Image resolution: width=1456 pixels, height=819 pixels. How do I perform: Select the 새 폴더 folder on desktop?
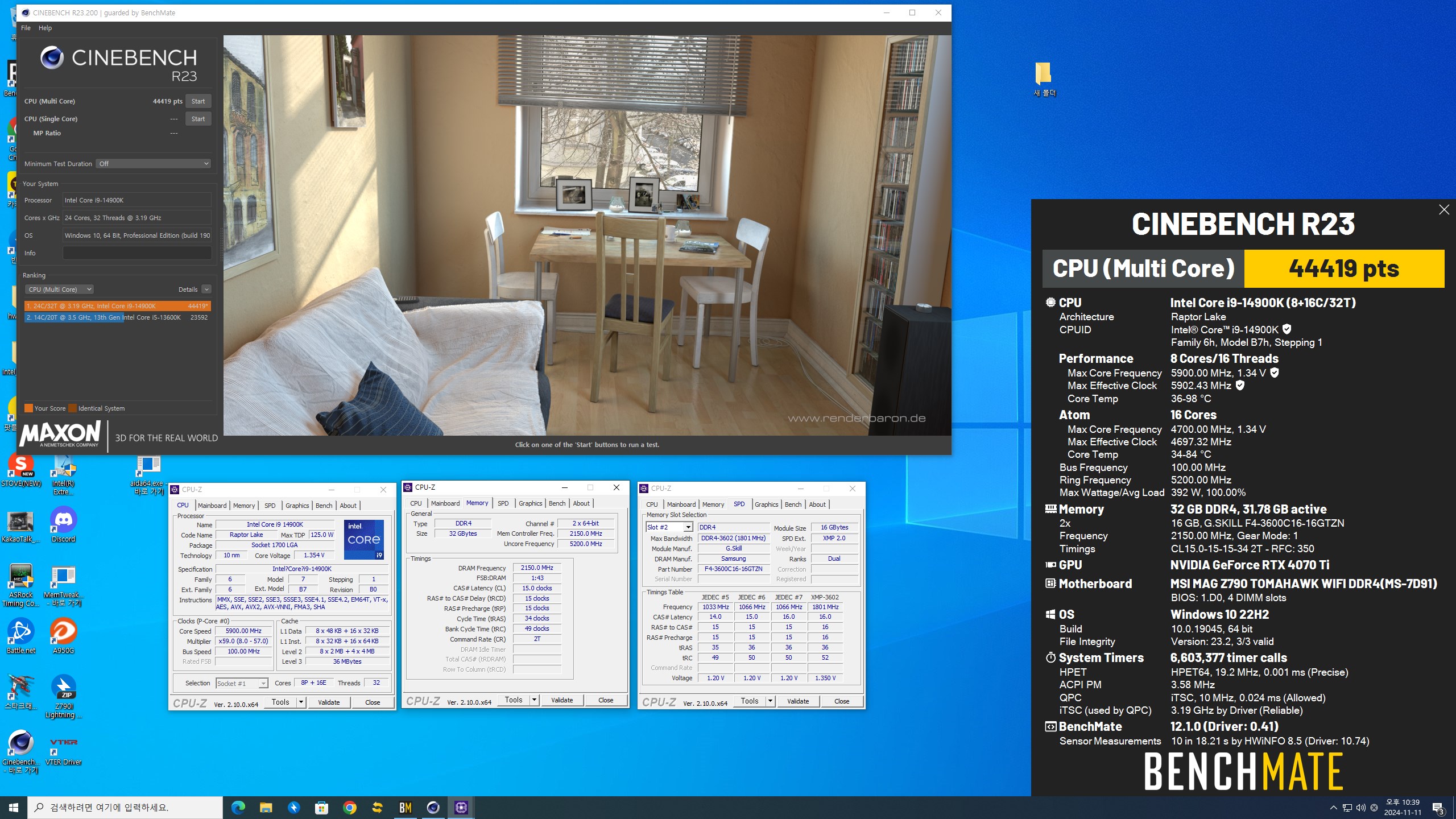point(1044,80)
